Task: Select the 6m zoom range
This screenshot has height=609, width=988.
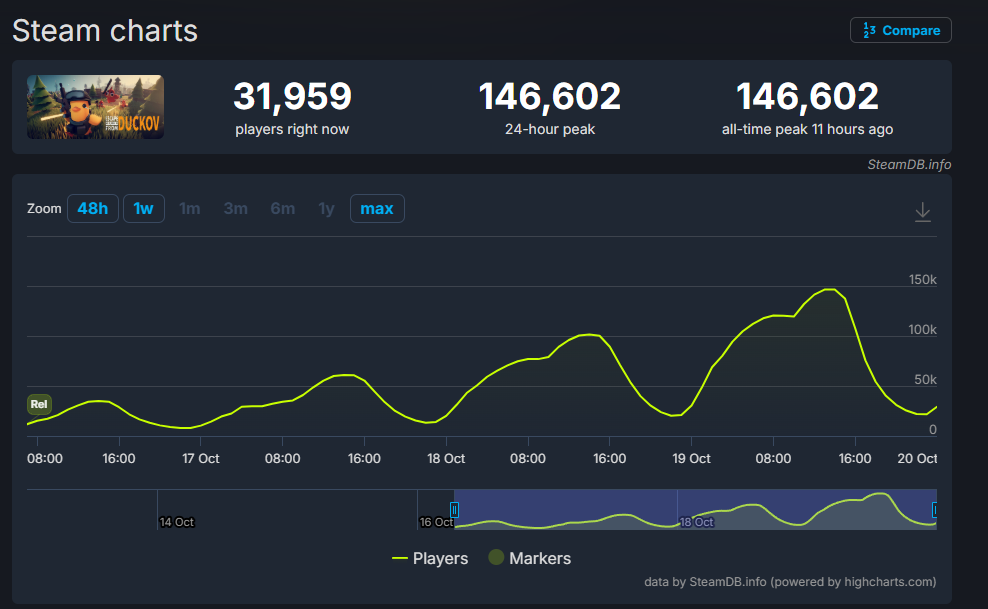Action: [282, 208]
